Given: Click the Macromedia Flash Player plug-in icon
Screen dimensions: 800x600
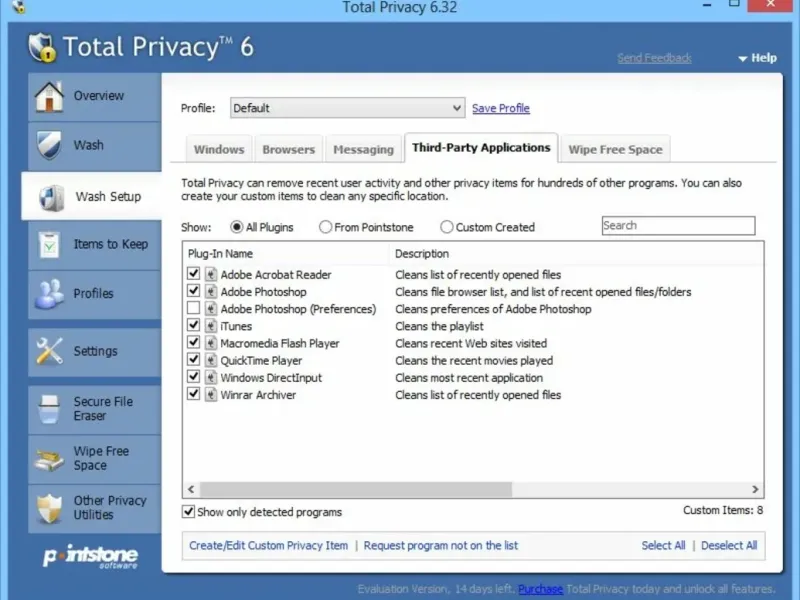Looking at the screenshot, I should click(x=211, y=343).
